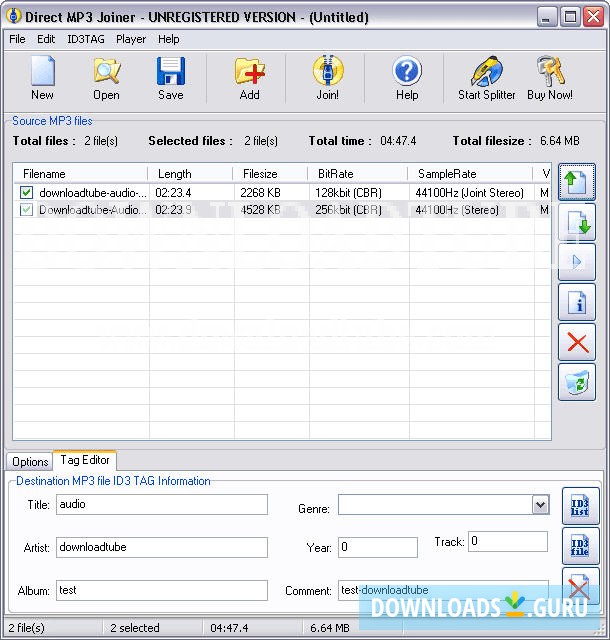The height and width of the screenshot is (640, 610).
Task: Remove selected file with red X icon
Action: [x=577, y=342]
